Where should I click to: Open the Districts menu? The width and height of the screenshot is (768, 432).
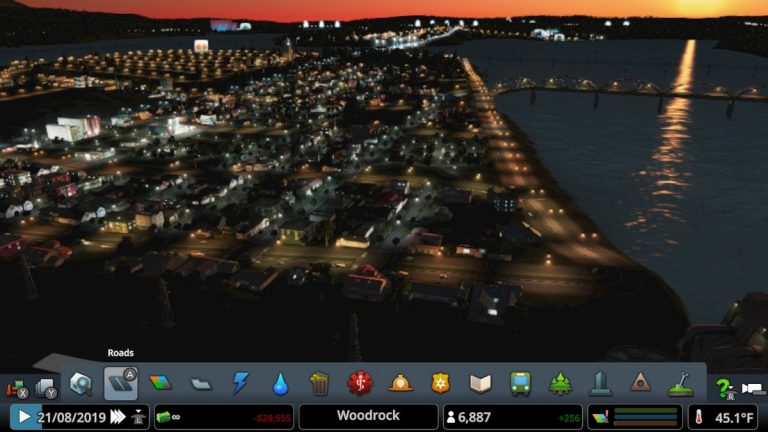[201, 384]
